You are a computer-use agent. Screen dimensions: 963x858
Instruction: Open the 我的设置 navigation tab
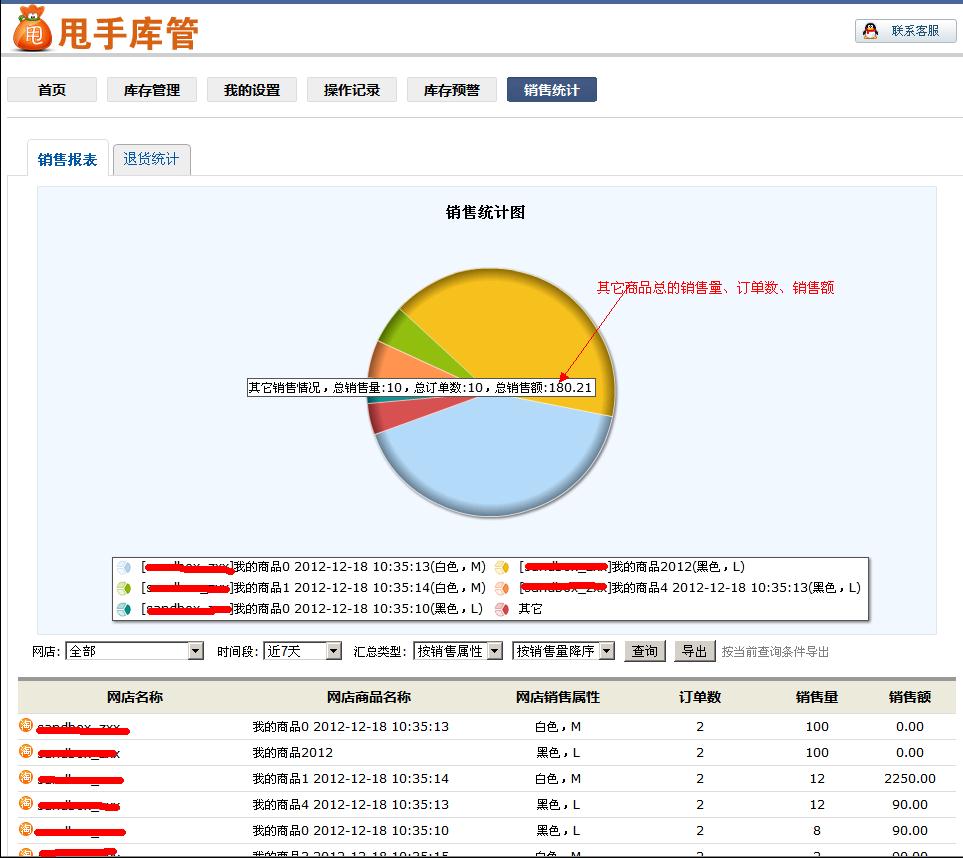pyautogui.click(x=252, y=90)
